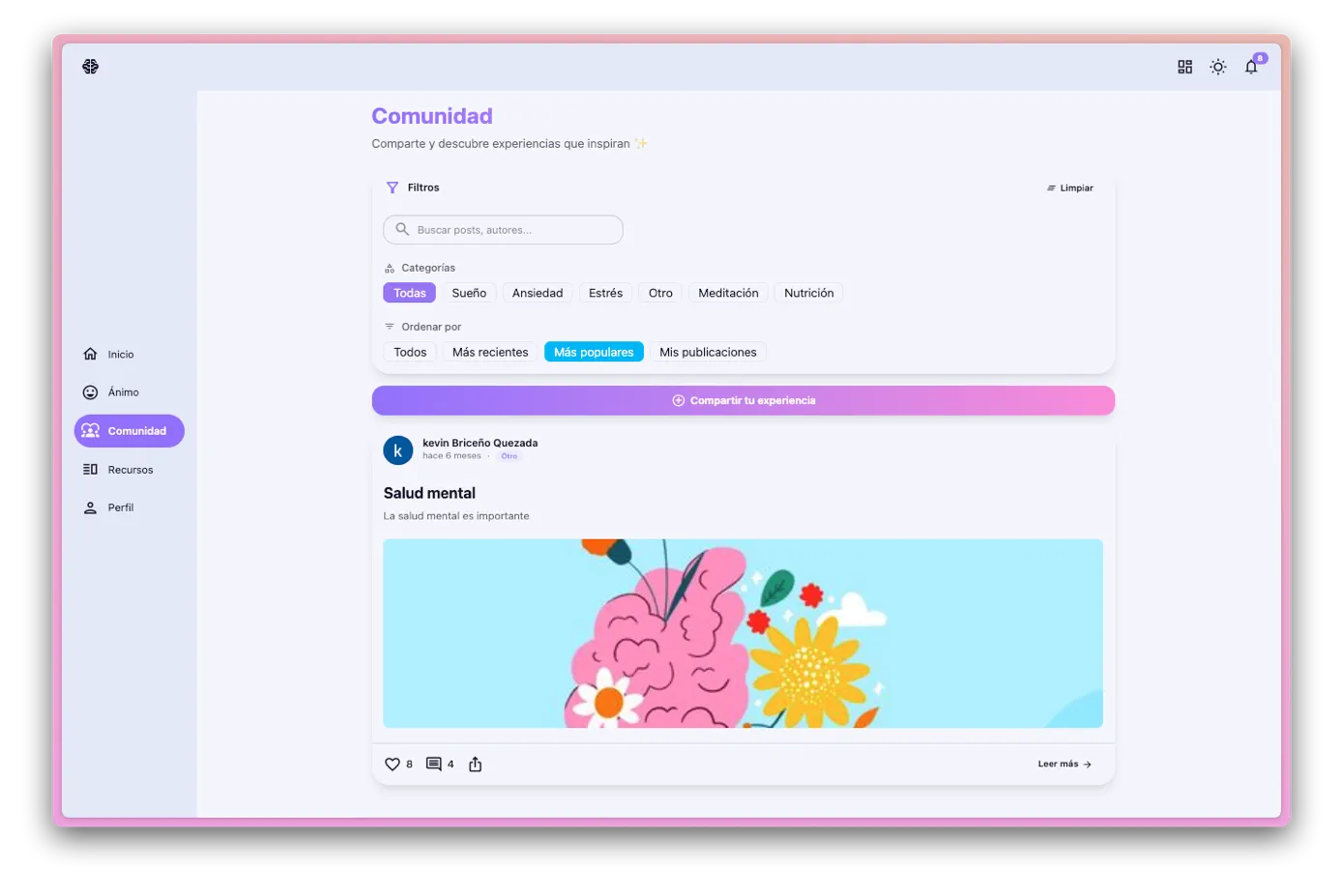This screenshot has height=896, width=1343.
Task: Open the Ánimo section
Action: [123, 392]
